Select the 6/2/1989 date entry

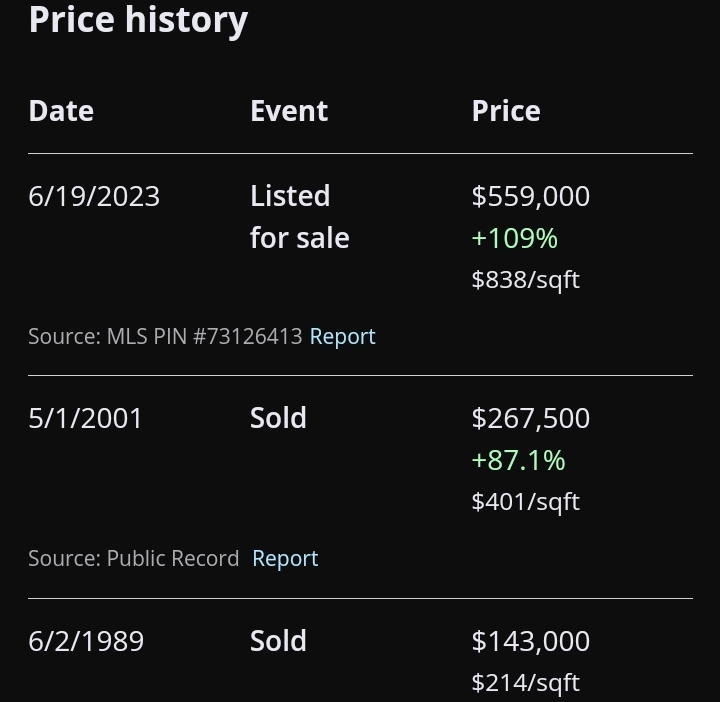[x=86, y=641]
